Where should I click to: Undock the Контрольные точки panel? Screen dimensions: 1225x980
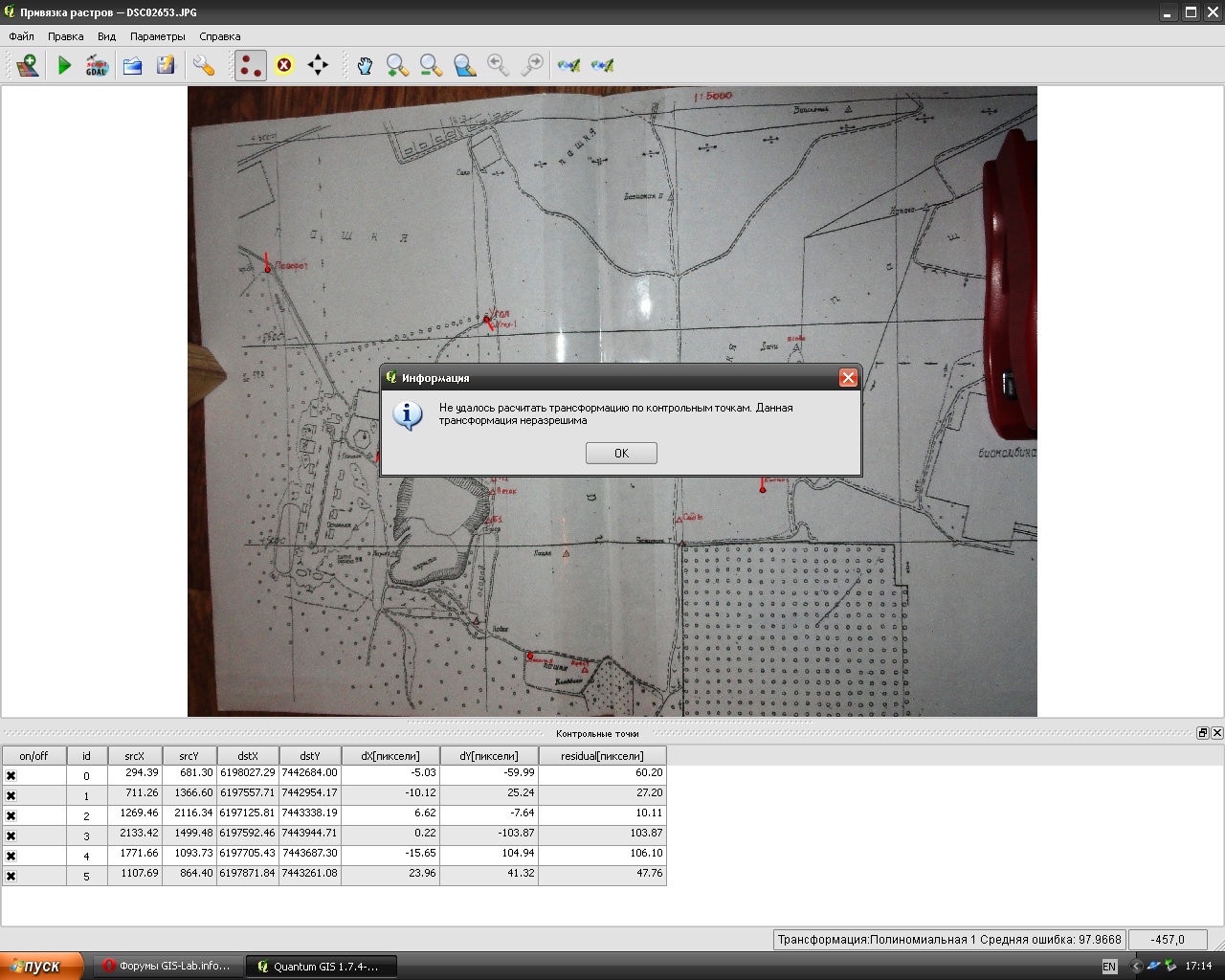[1202, 733]
